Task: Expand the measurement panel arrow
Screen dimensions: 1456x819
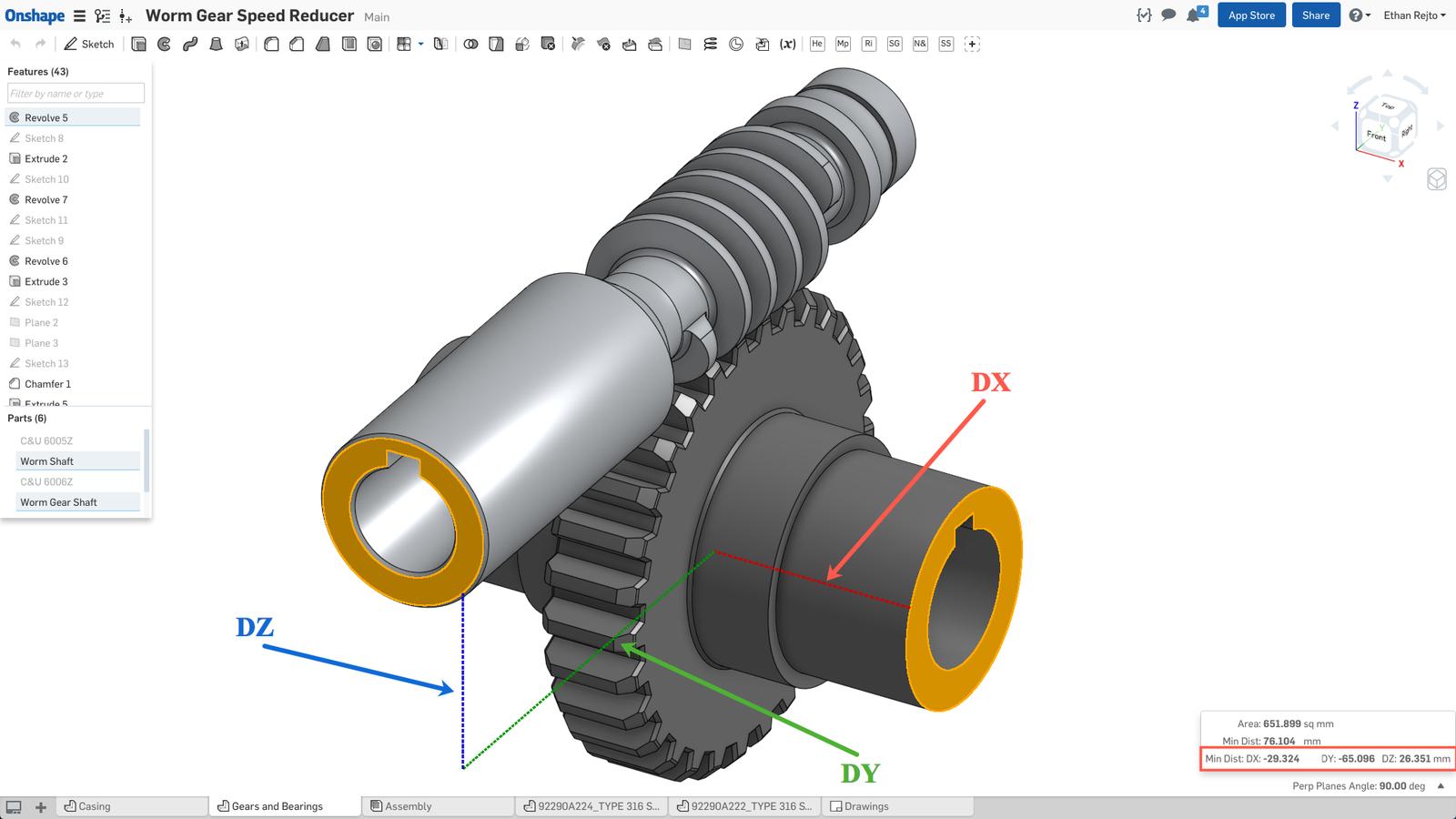Action: coord(1441,786)
